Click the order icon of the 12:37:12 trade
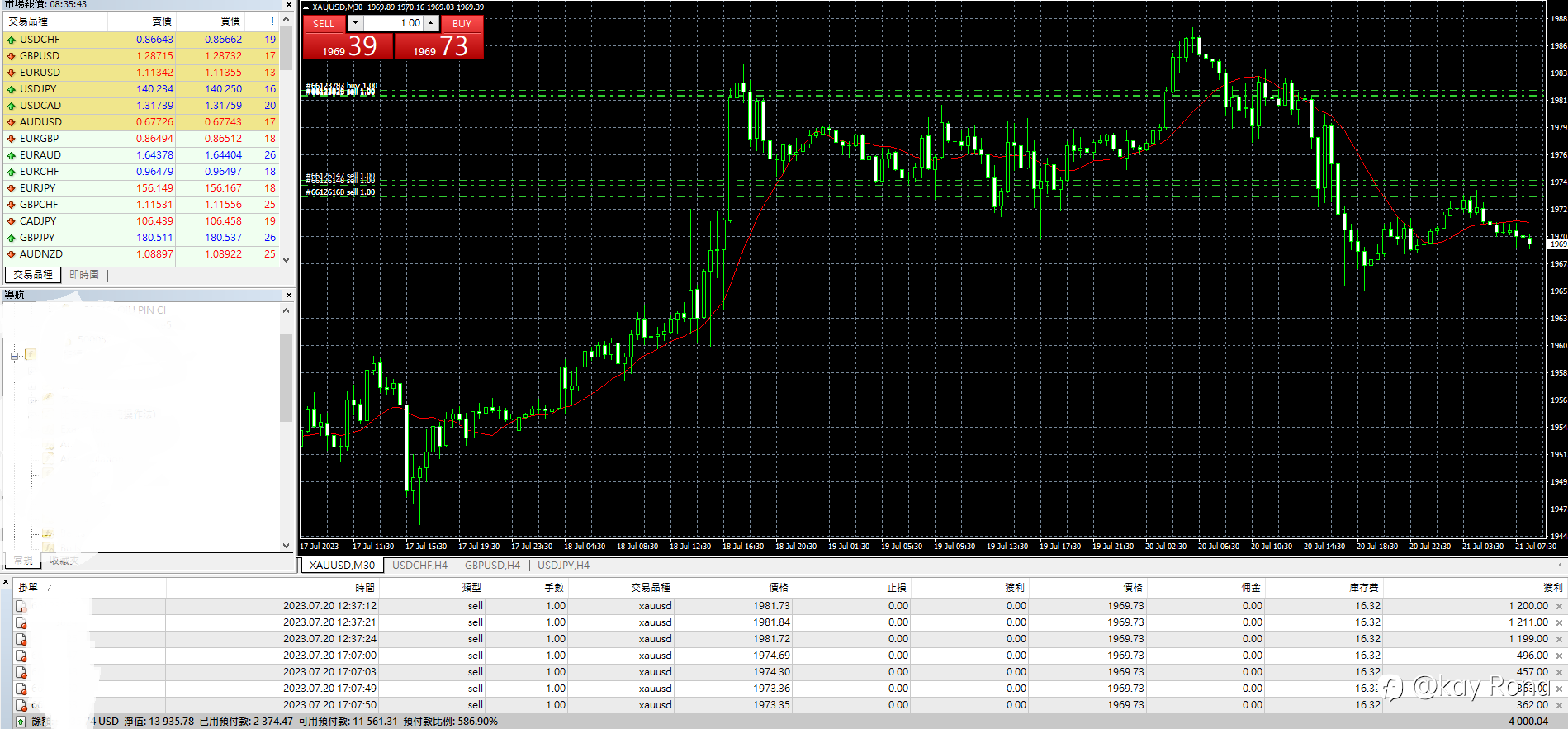The width and height of the screenshot is (1568, 729). tap(21, 606)
